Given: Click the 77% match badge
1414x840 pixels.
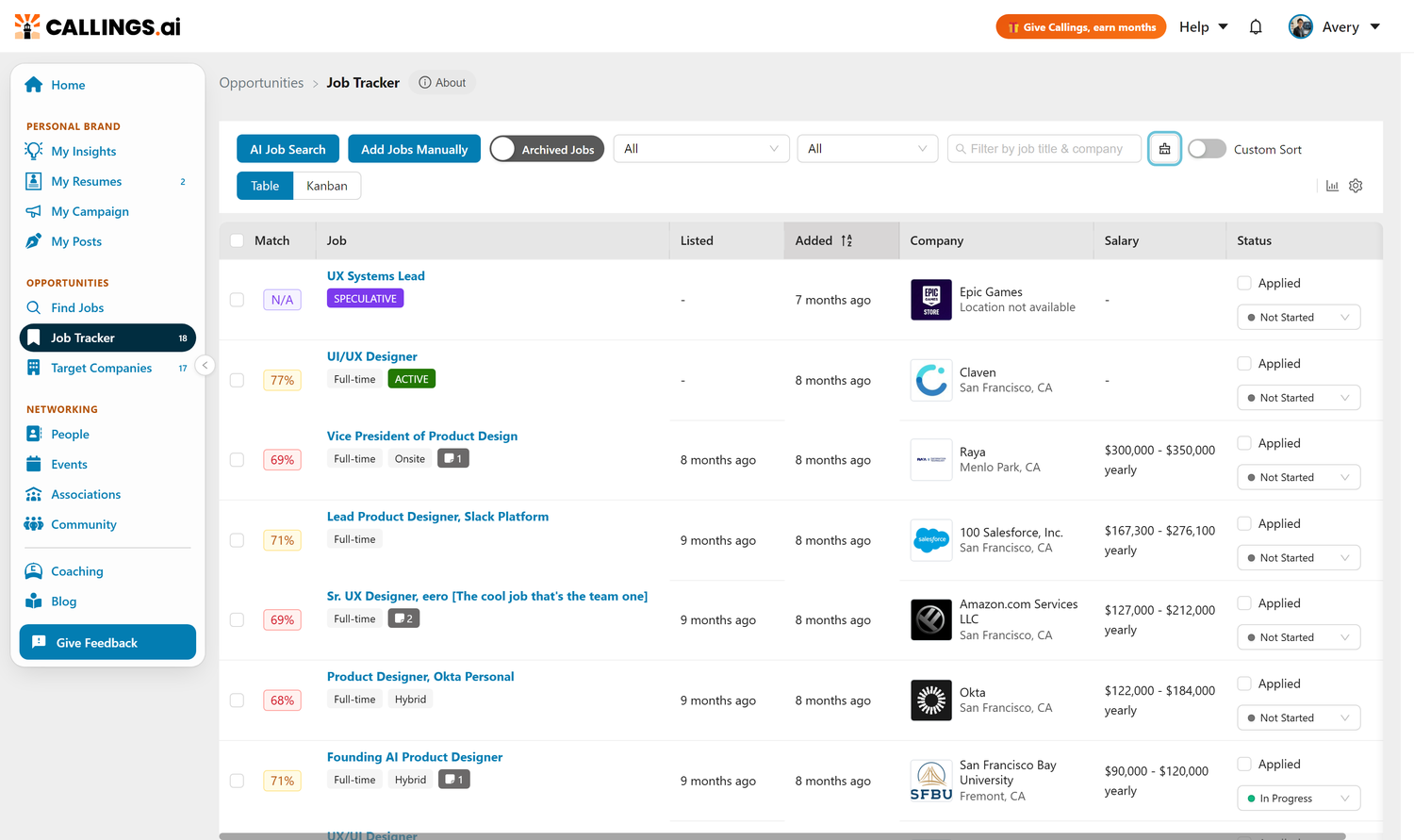Looking at the screenshot, I should pos(282,380).
